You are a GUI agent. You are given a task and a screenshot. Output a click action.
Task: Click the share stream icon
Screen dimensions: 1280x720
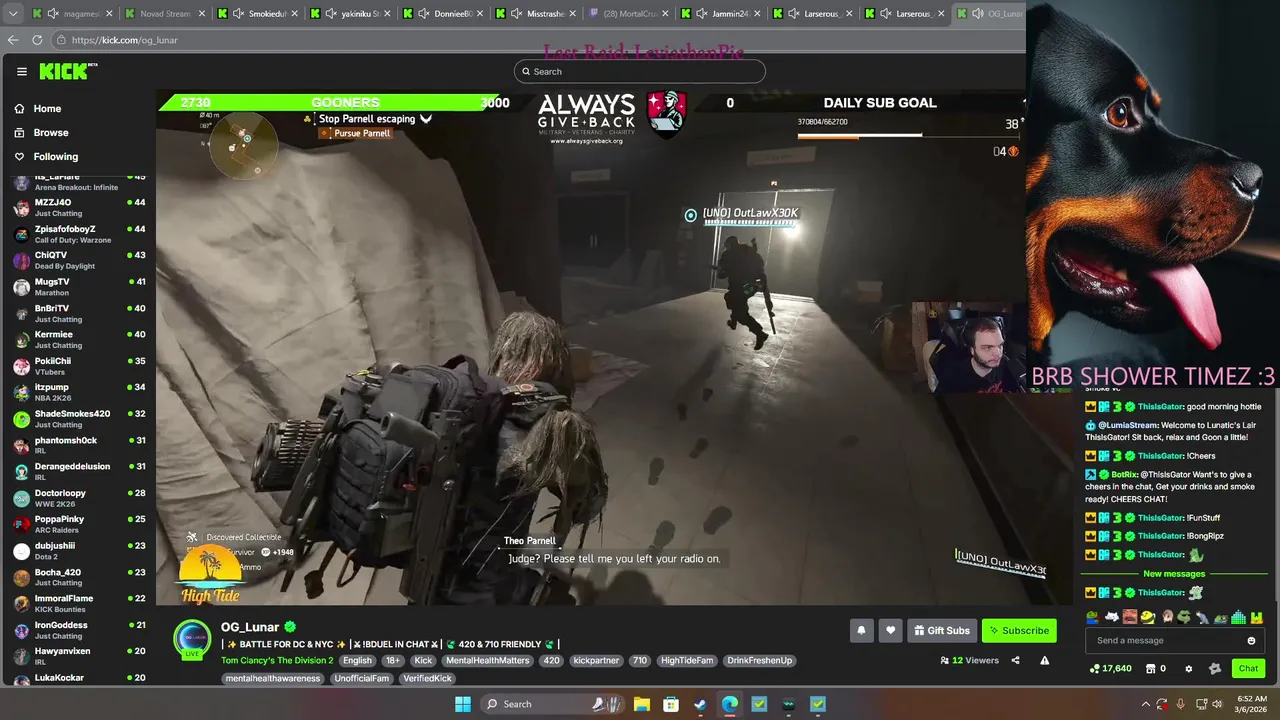click(1015, 660)
